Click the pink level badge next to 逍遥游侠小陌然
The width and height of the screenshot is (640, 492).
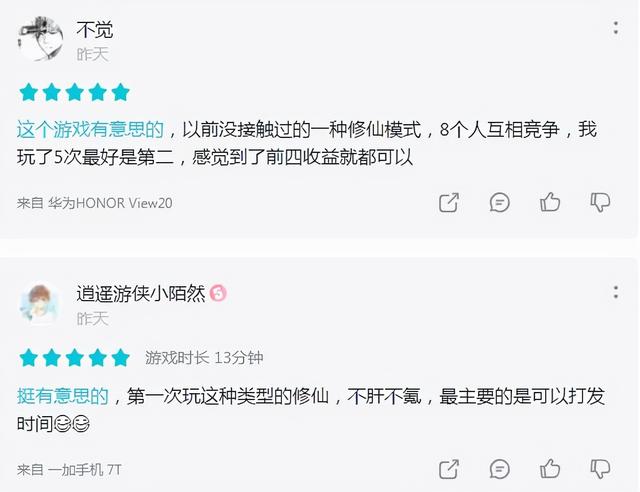click(x=218, y=293)
